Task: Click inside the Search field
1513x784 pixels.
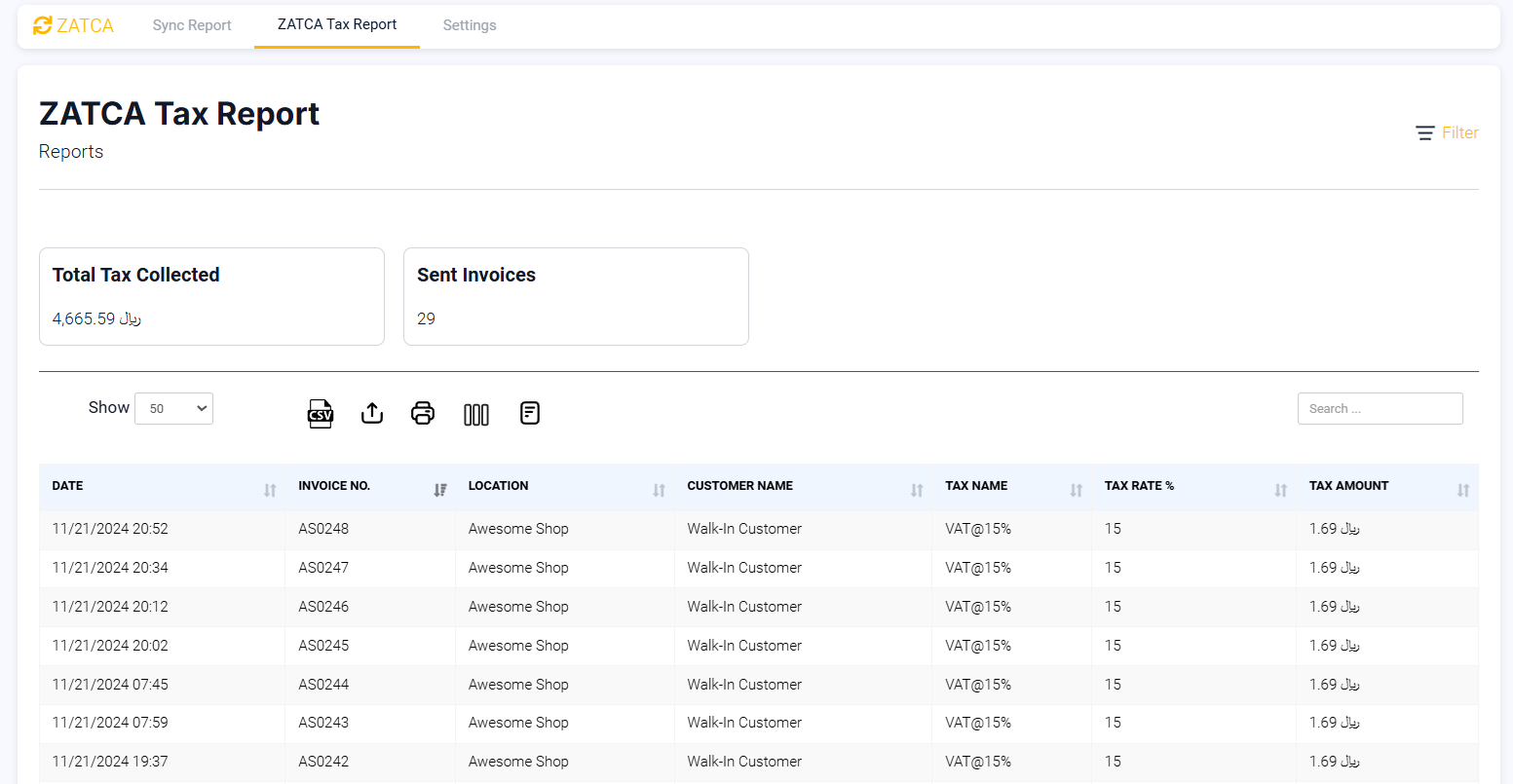Action: click(1380, 408)
